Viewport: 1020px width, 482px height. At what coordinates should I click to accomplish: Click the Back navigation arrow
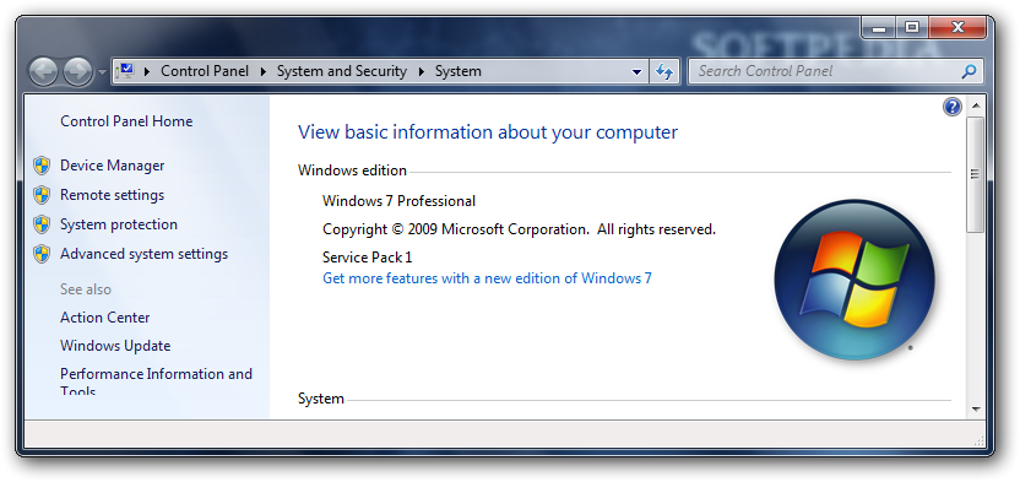[43, 71]
